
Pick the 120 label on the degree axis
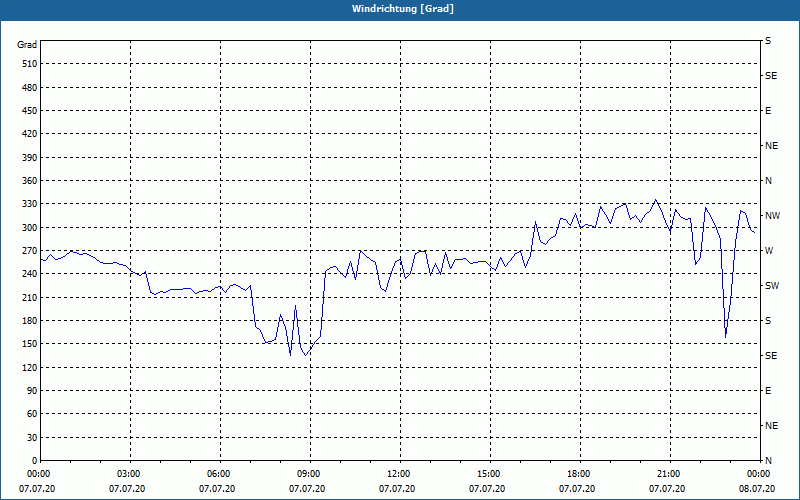pos(30,367)
